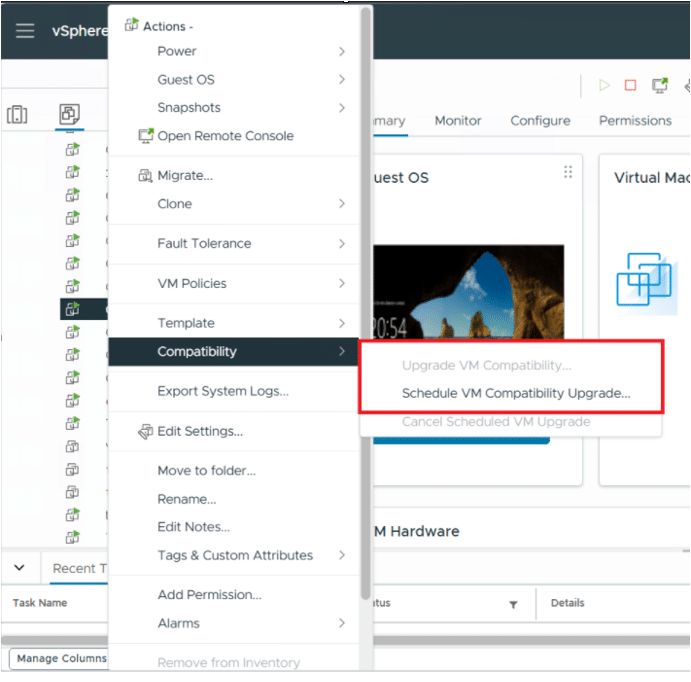
Task: Click the Actions menu vertical scrollbar
Action: [x=366, y=300]
